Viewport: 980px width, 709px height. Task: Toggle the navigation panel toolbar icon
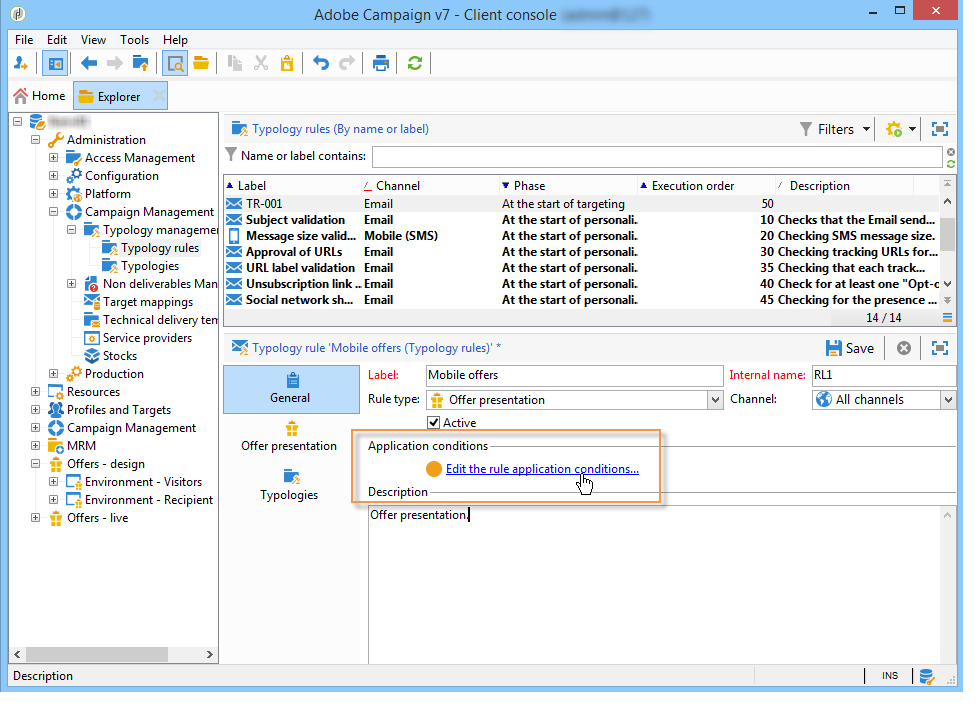[55, 63]
